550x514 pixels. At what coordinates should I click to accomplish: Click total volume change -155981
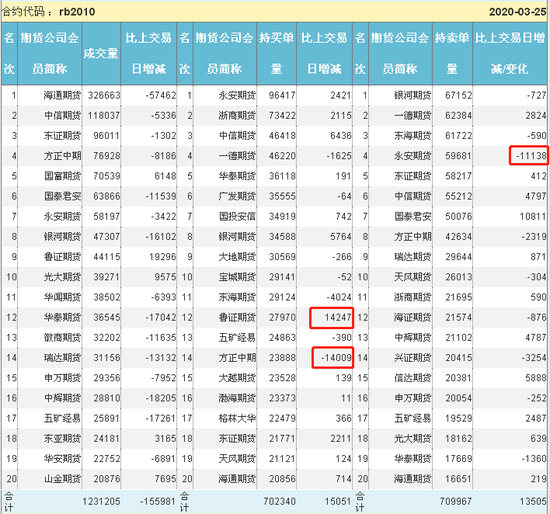click(158, 502)
